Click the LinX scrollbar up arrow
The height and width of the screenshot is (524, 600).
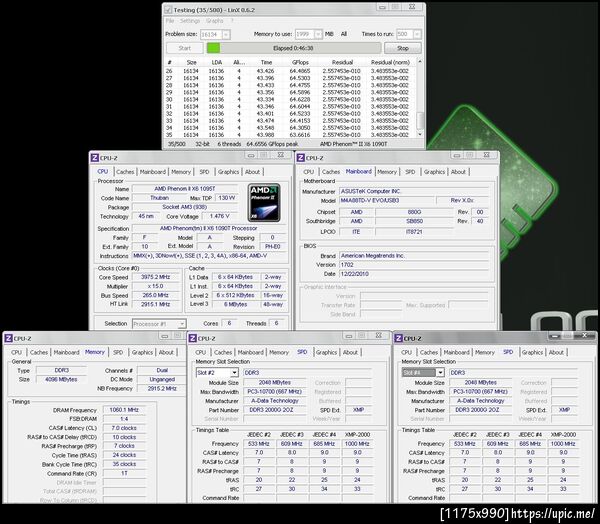point(420,62)
